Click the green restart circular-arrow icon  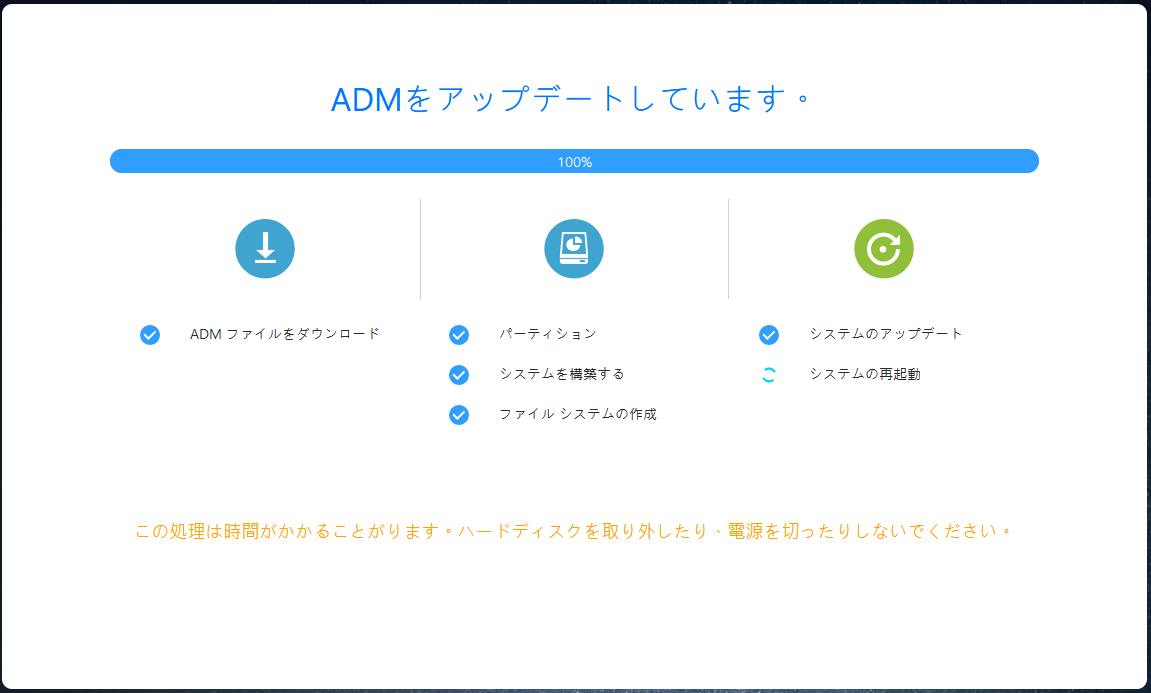[x=884, y=249]
